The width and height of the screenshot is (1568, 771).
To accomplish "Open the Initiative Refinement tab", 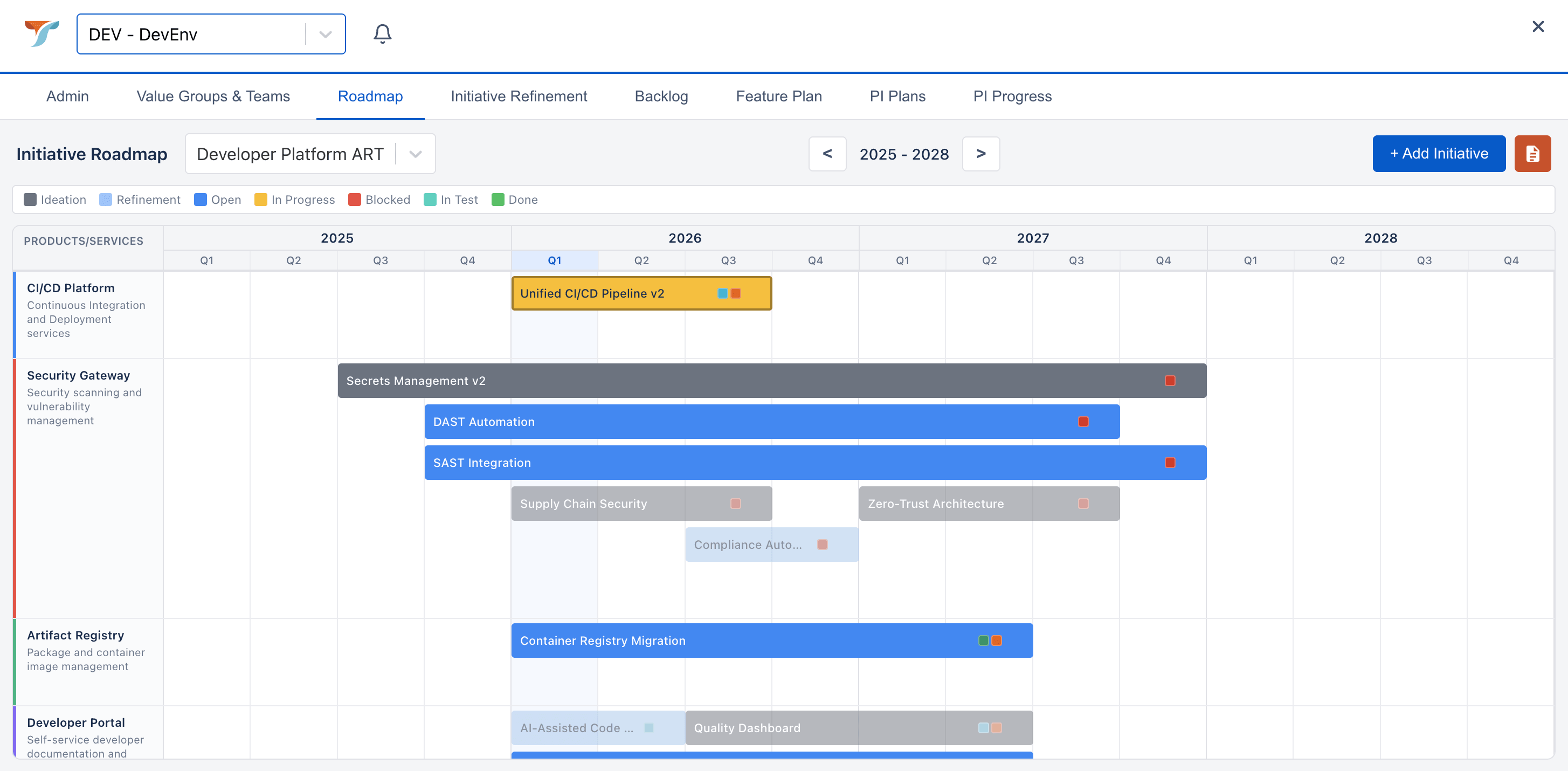I will pyautogui.click(x=519, y=96).
